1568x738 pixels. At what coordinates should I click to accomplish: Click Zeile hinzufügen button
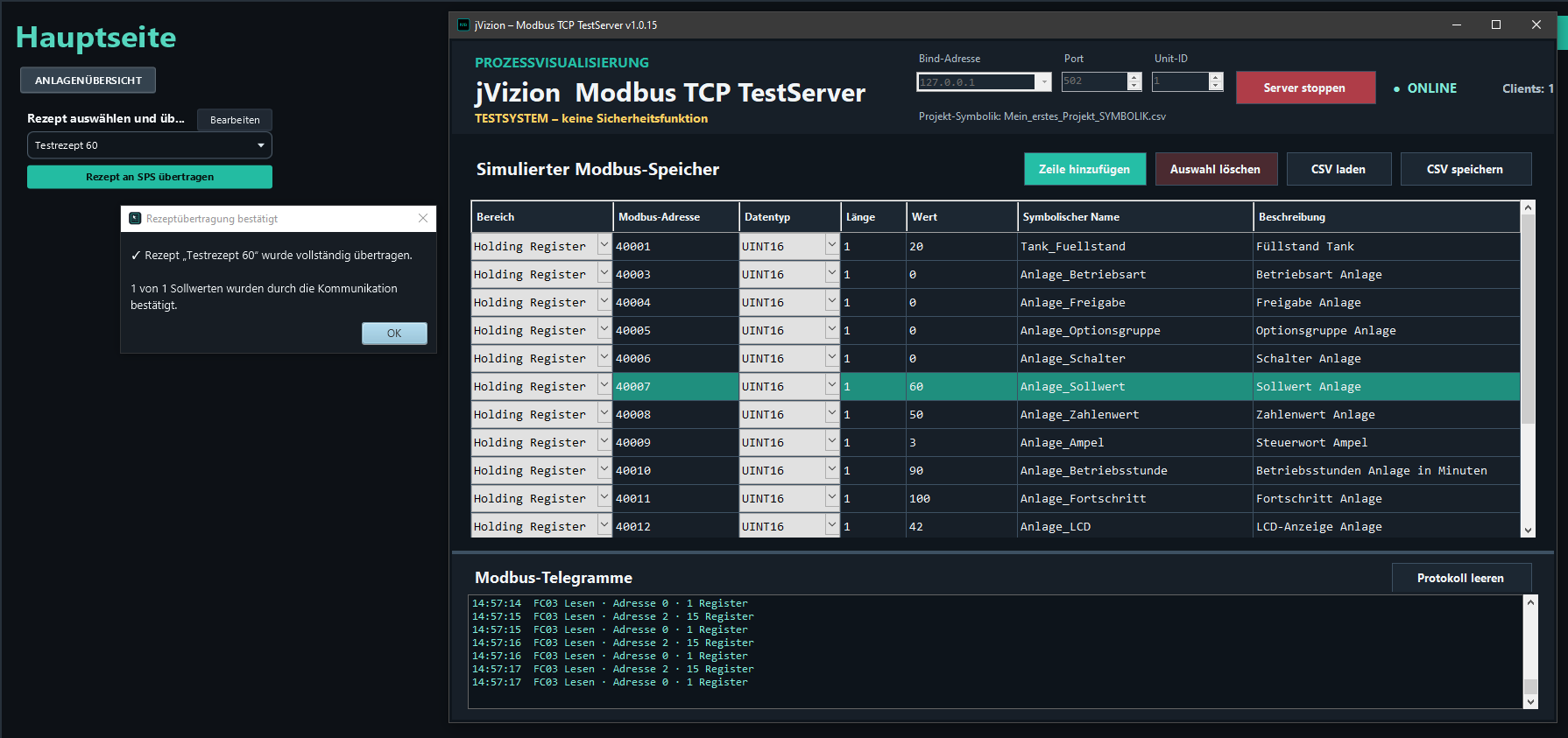pyautogui.click(x=1084, y=169)
